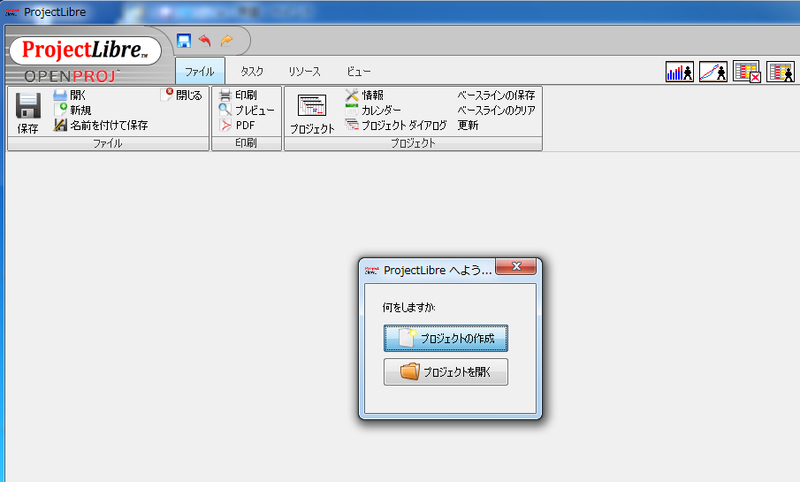Click ベースラインの保存

point(496,95)
